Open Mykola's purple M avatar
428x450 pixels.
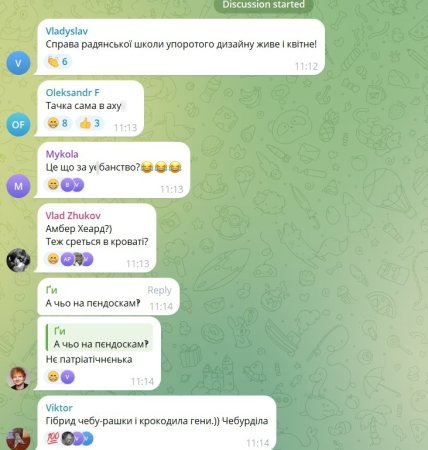click(18, 186)
